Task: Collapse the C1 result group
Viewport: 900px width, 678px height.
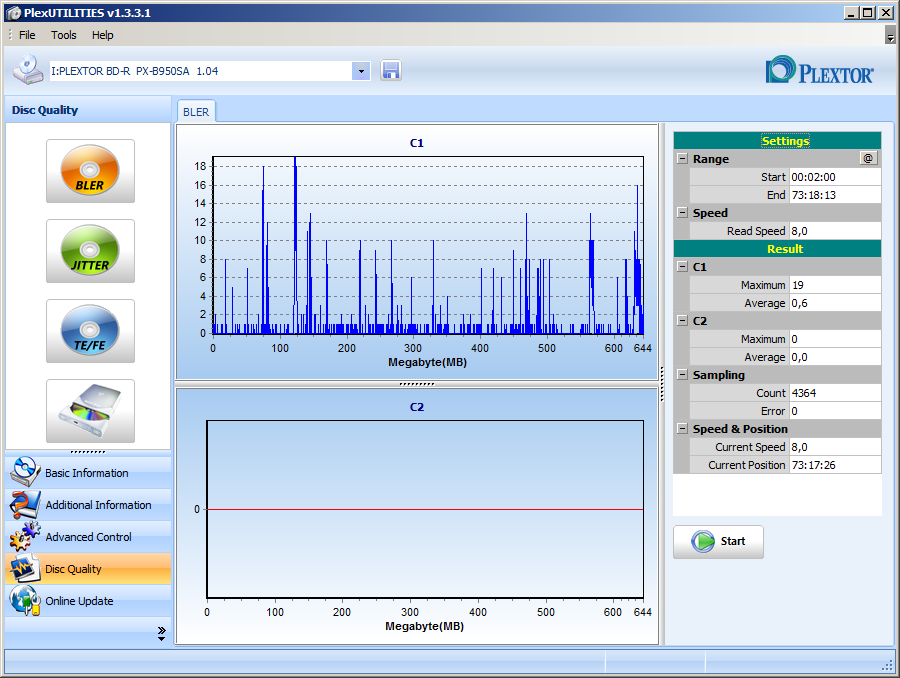Action: 682,266
